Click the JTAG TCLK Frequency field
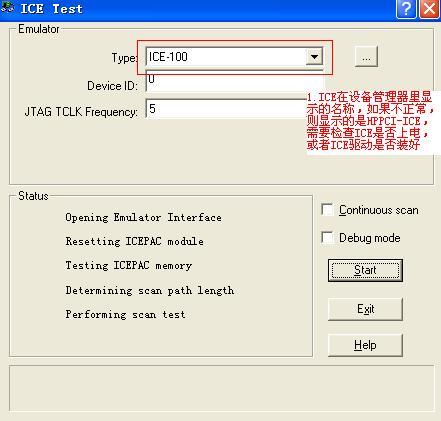The width and height of the screenshot is (441, 421). pyautogui.click(x=227, y=109)
